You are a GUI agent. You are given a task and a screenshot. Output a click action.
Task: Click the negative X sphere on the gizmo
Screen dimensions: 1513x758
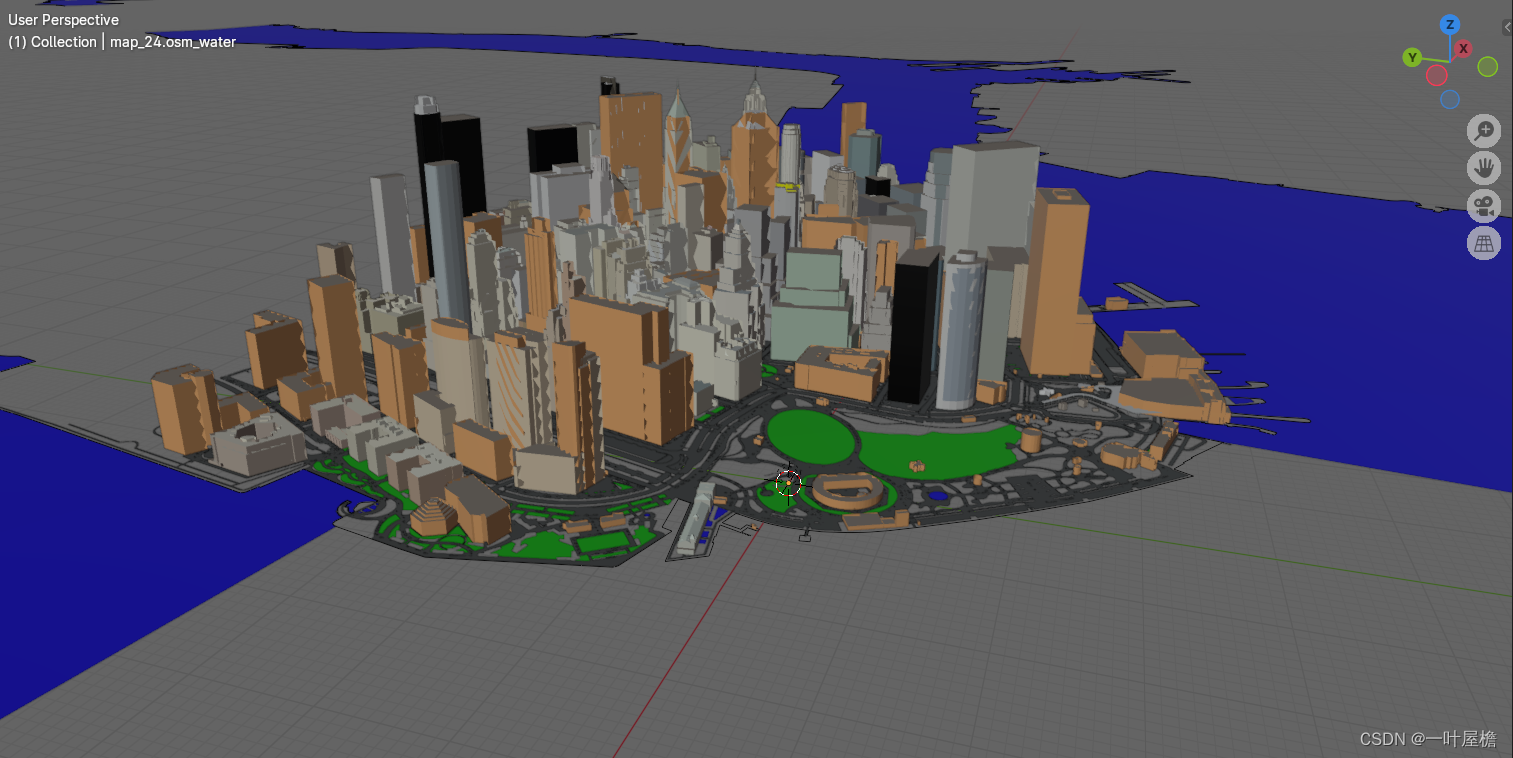coord(1437,75)
